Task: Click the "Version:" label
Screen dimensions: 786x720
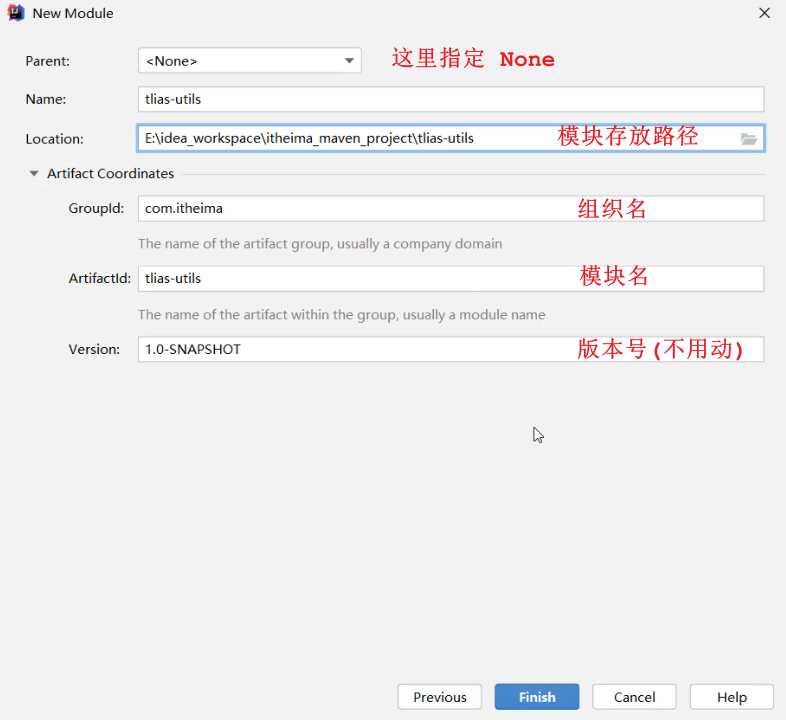Action: pyautogui.click(x=94, y=349)
